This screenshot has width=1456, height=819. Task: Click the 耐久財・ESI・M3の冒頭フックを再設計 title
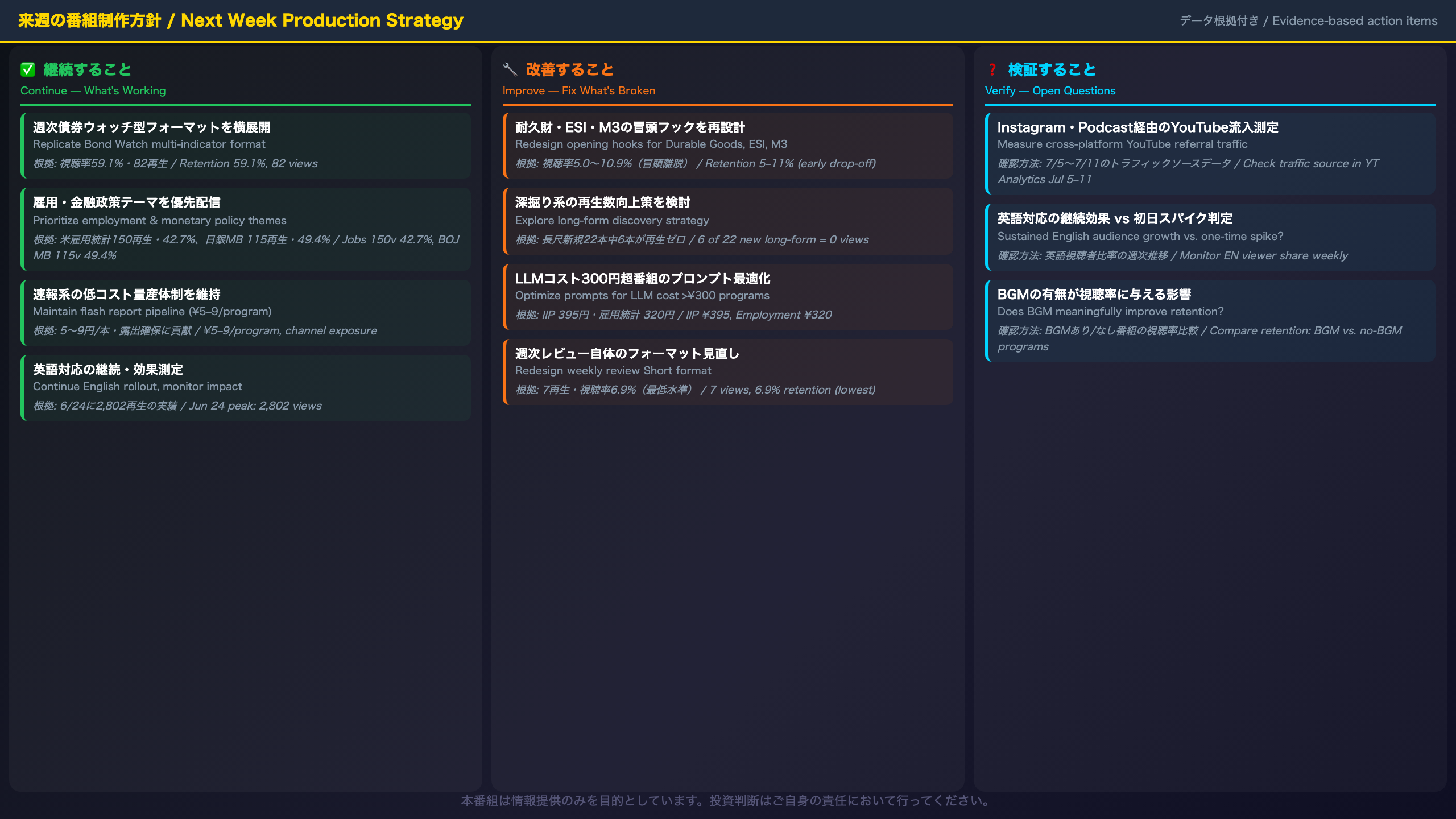point(630,127)
